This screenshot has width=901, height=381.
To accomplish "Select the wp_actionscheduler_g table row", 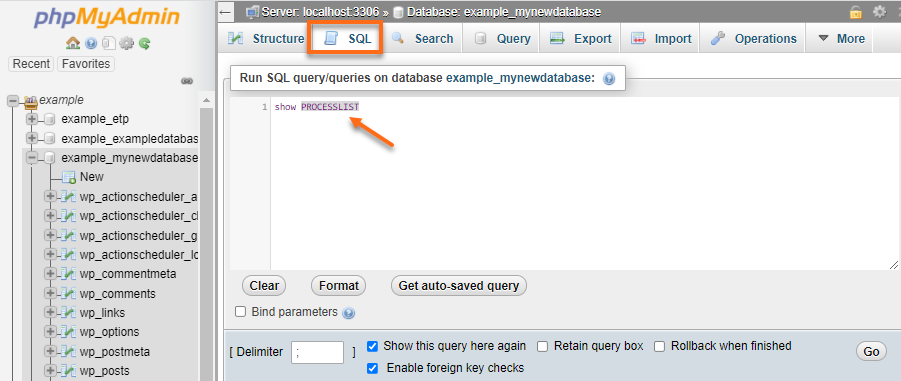I will pyautogui.click(x=139, y=236).
